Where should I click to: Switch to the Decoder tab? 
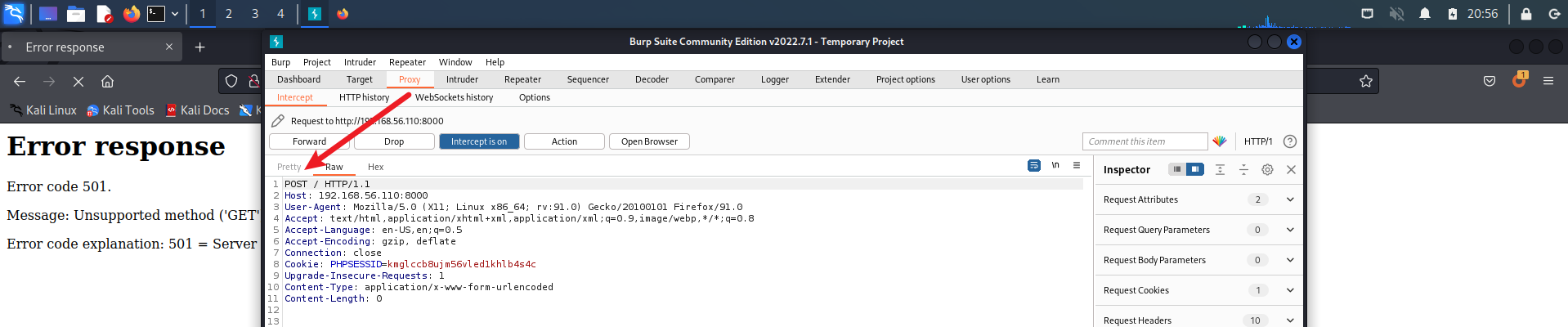click(x=652, y=79)
